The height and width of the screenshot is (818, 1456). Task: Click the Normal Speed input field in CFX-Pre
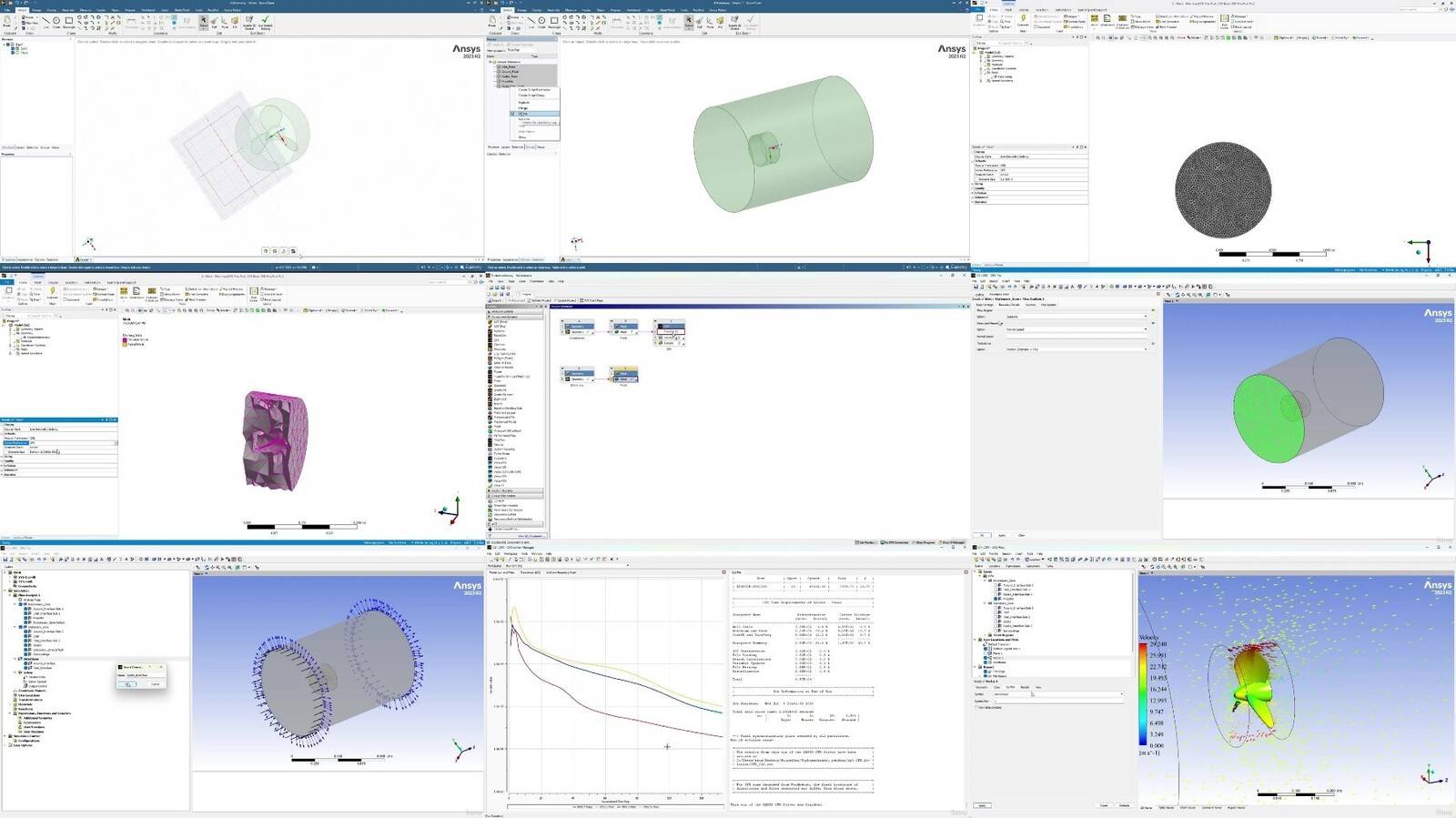(1077, 337)
